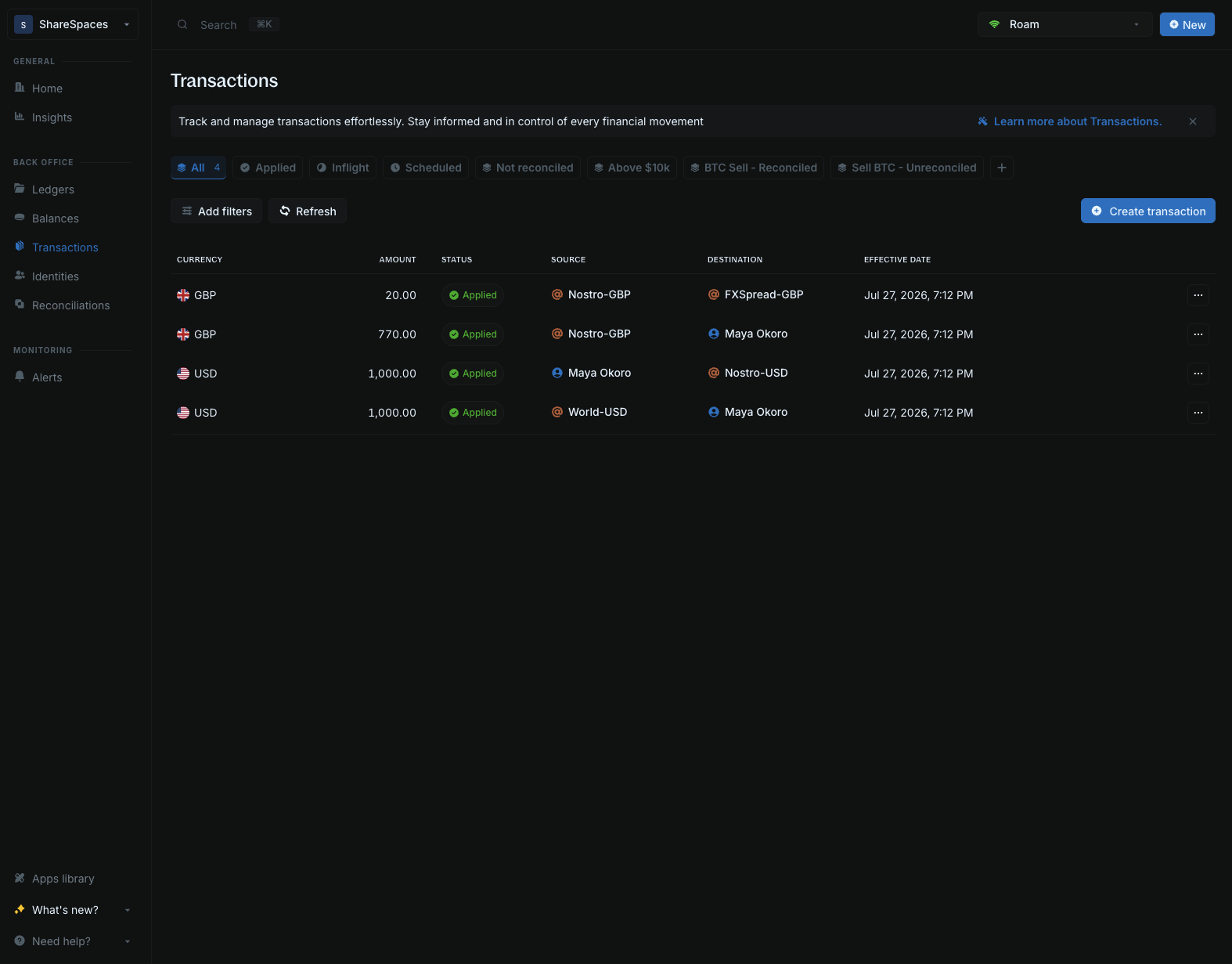Expand the Need help? menu
The height and width of the screenshot is (964, 1232).
point(73,941)
